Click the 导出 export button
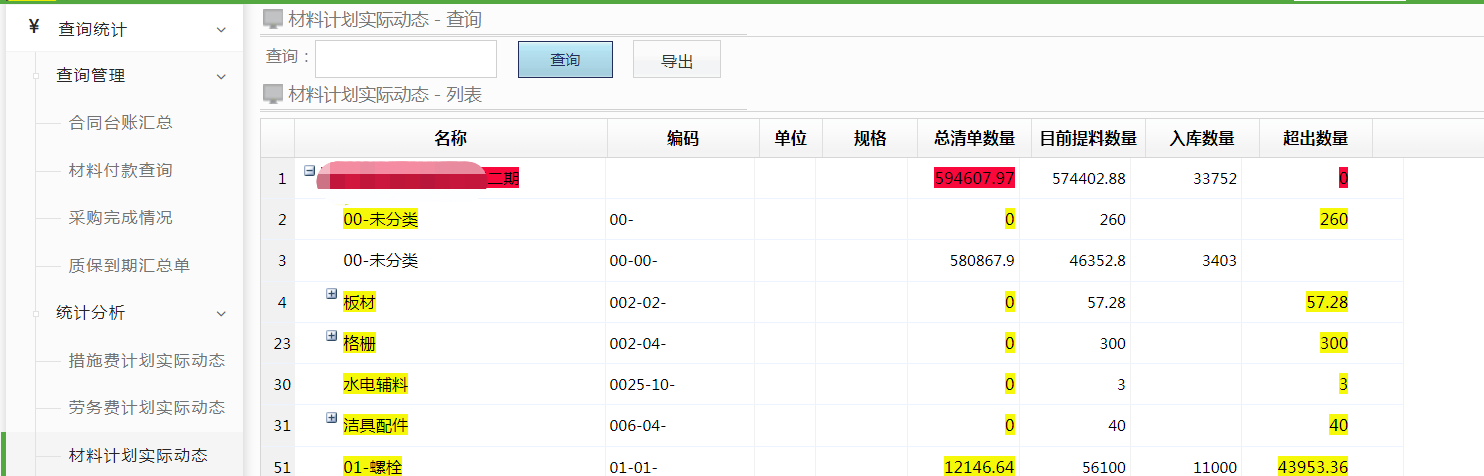1484x476 pixels. click(x=676, y=60)
